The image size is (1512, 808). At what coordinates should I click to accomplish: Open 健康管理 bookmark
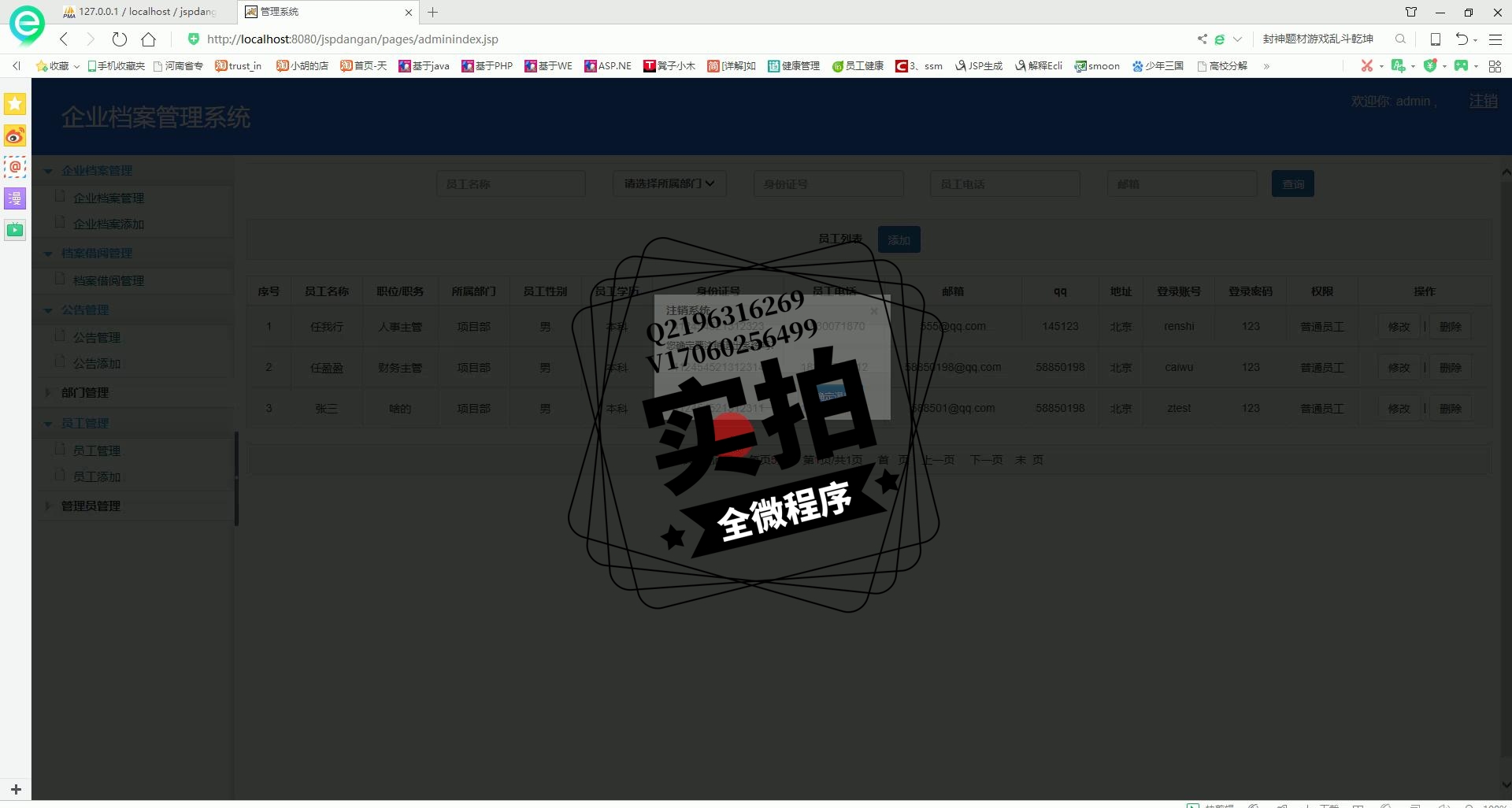(794, 66)
